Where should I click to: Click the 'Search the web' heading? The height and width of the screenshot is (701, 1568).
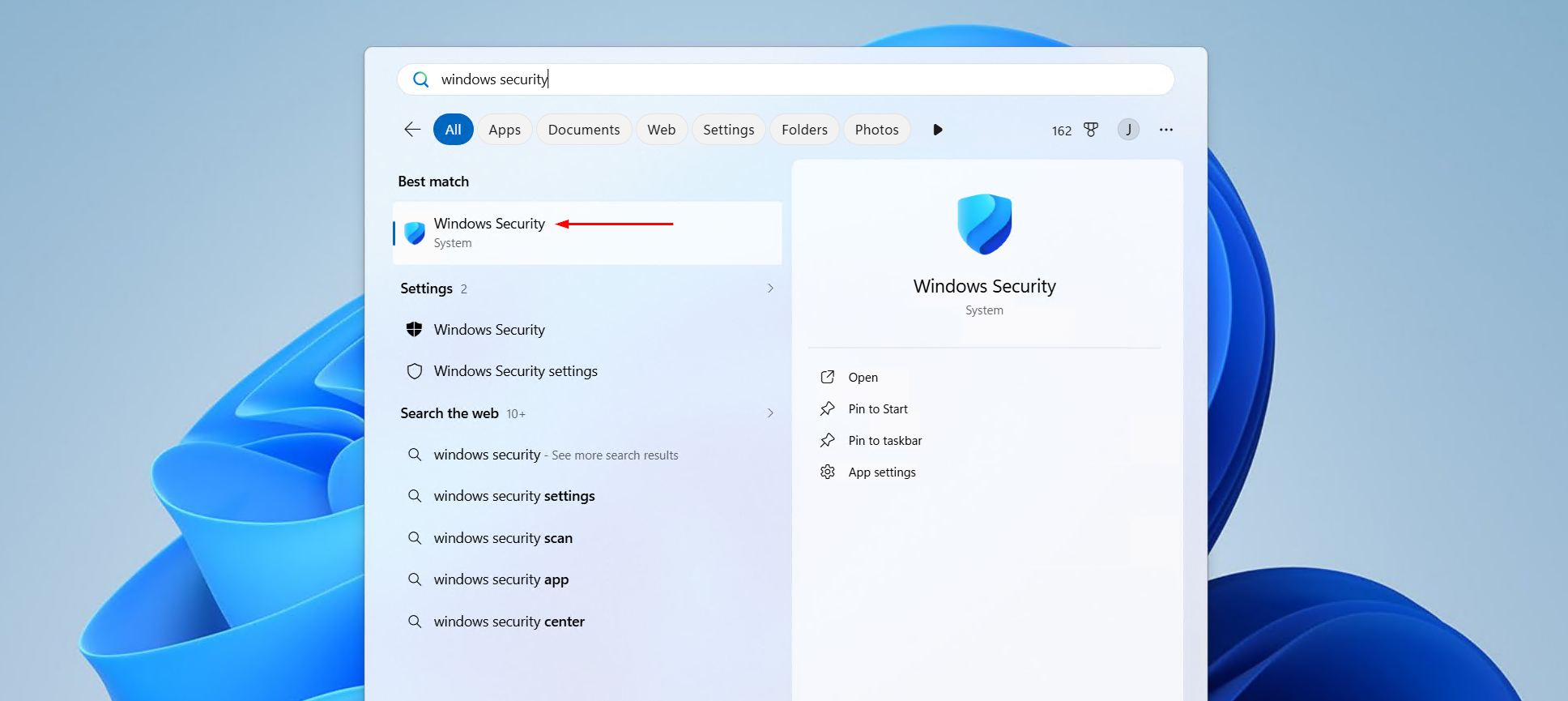450,413
